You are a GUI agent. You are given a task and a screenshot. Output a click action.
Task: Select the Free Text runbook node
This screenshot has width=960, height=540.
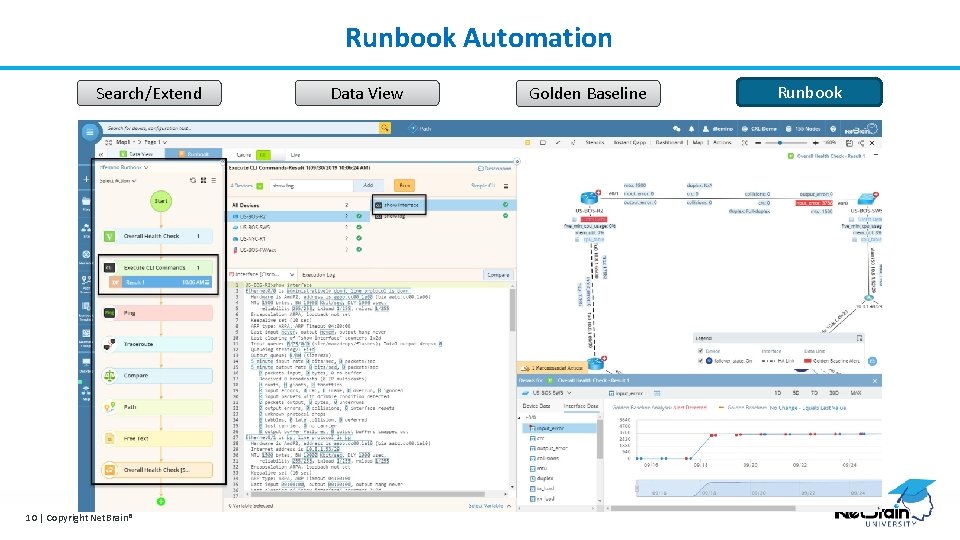coord(158,438)
